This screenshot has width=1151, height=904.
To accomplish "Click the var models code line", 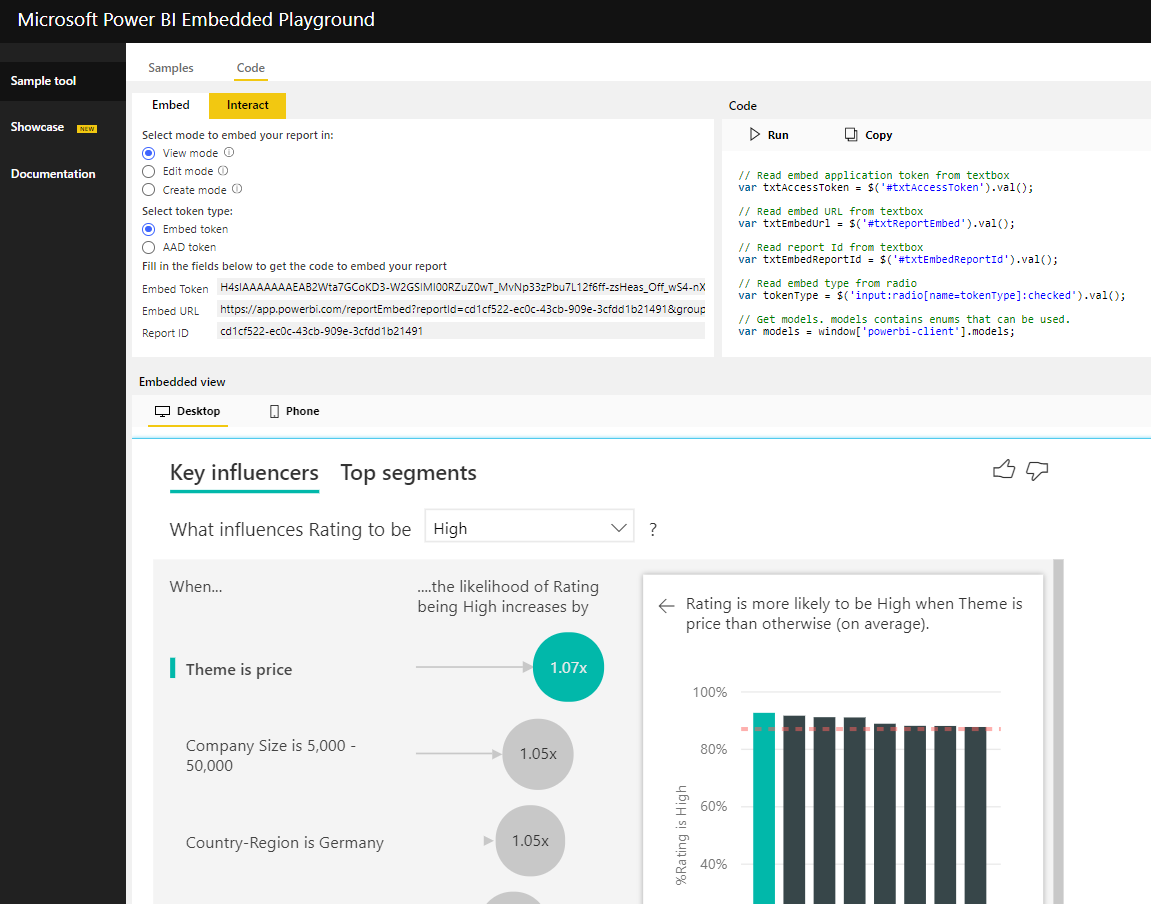I will [876, 332].
